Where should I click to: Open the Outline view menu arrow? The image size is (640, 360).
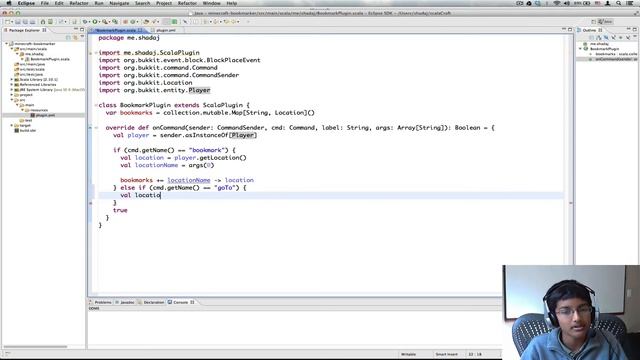coord(635,37)
